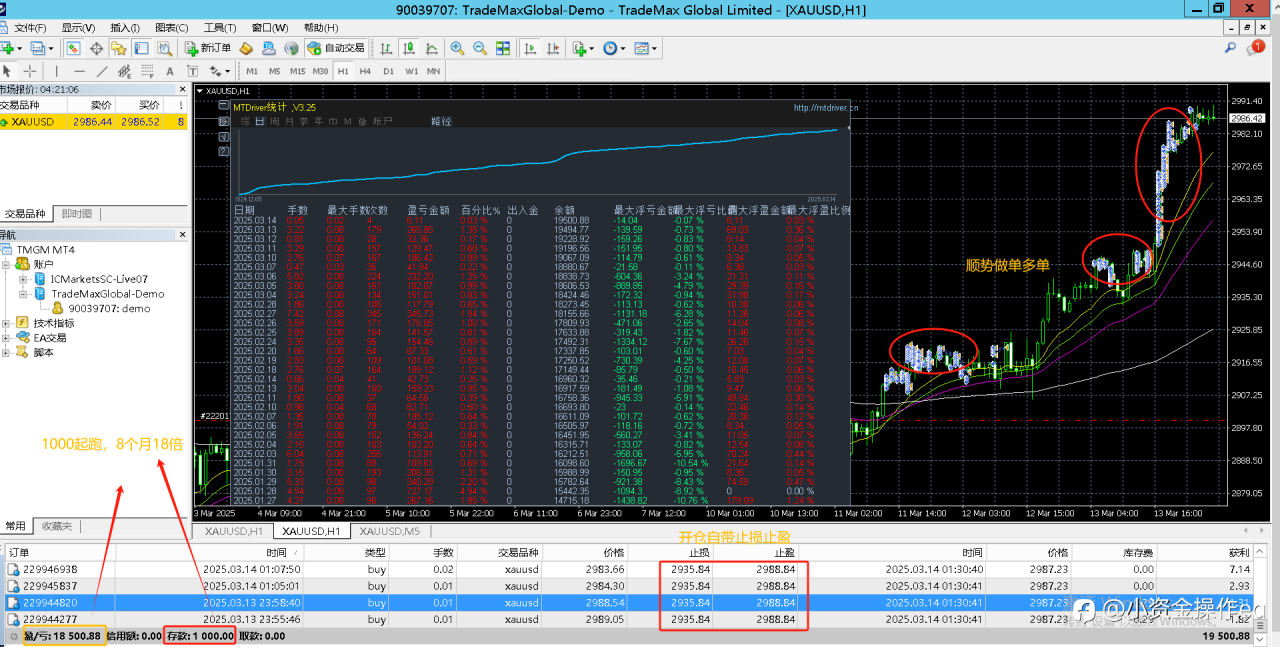Open the periodicity clock dropdown

click(615, 48)
